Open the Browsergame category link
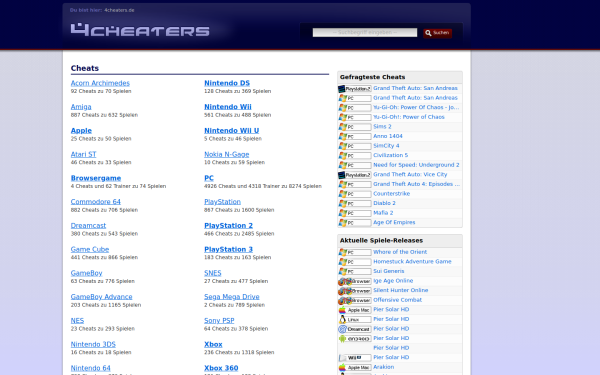 tap(96, 178)
